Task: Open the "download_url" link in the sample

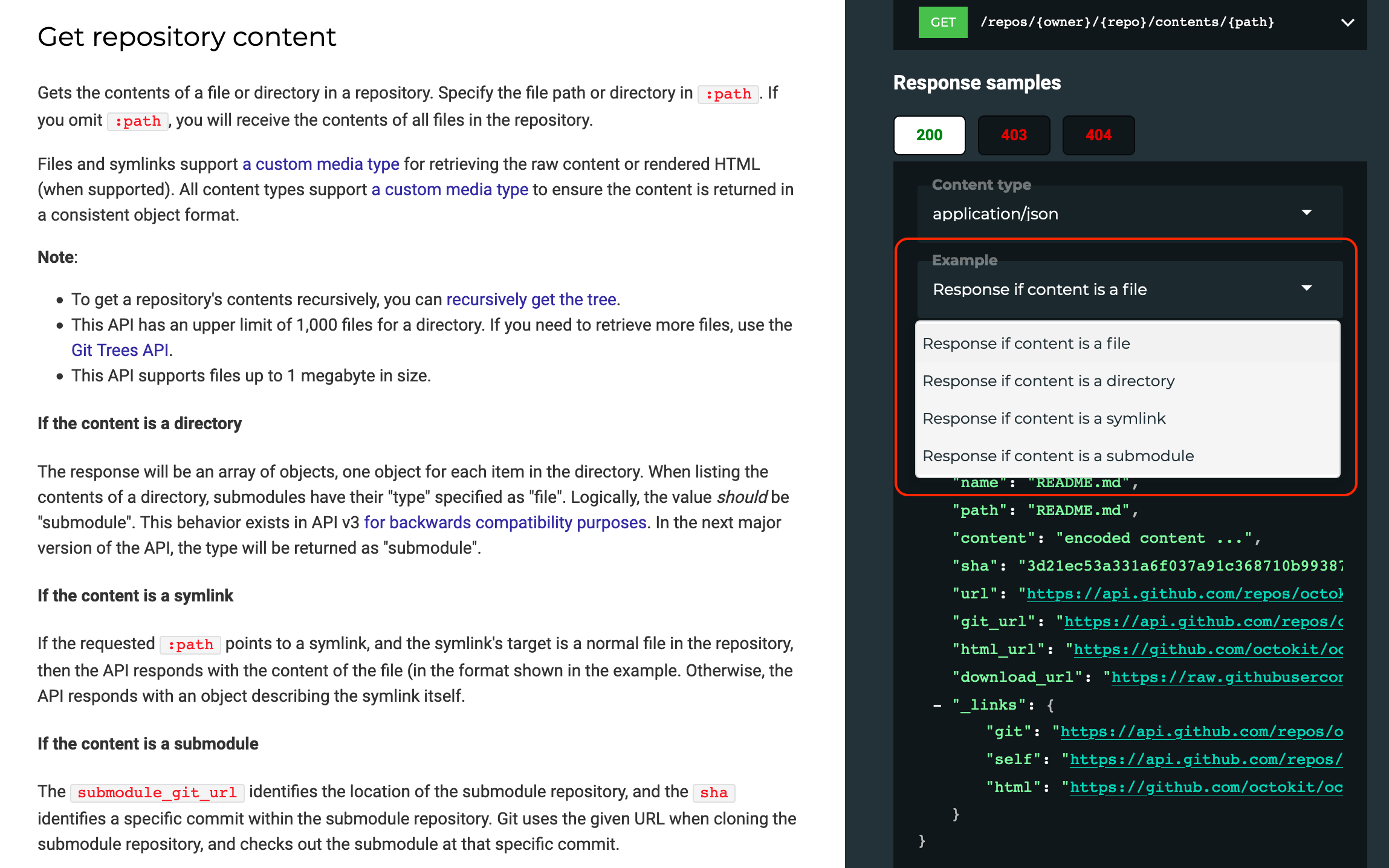Action: click(1221, 677)
